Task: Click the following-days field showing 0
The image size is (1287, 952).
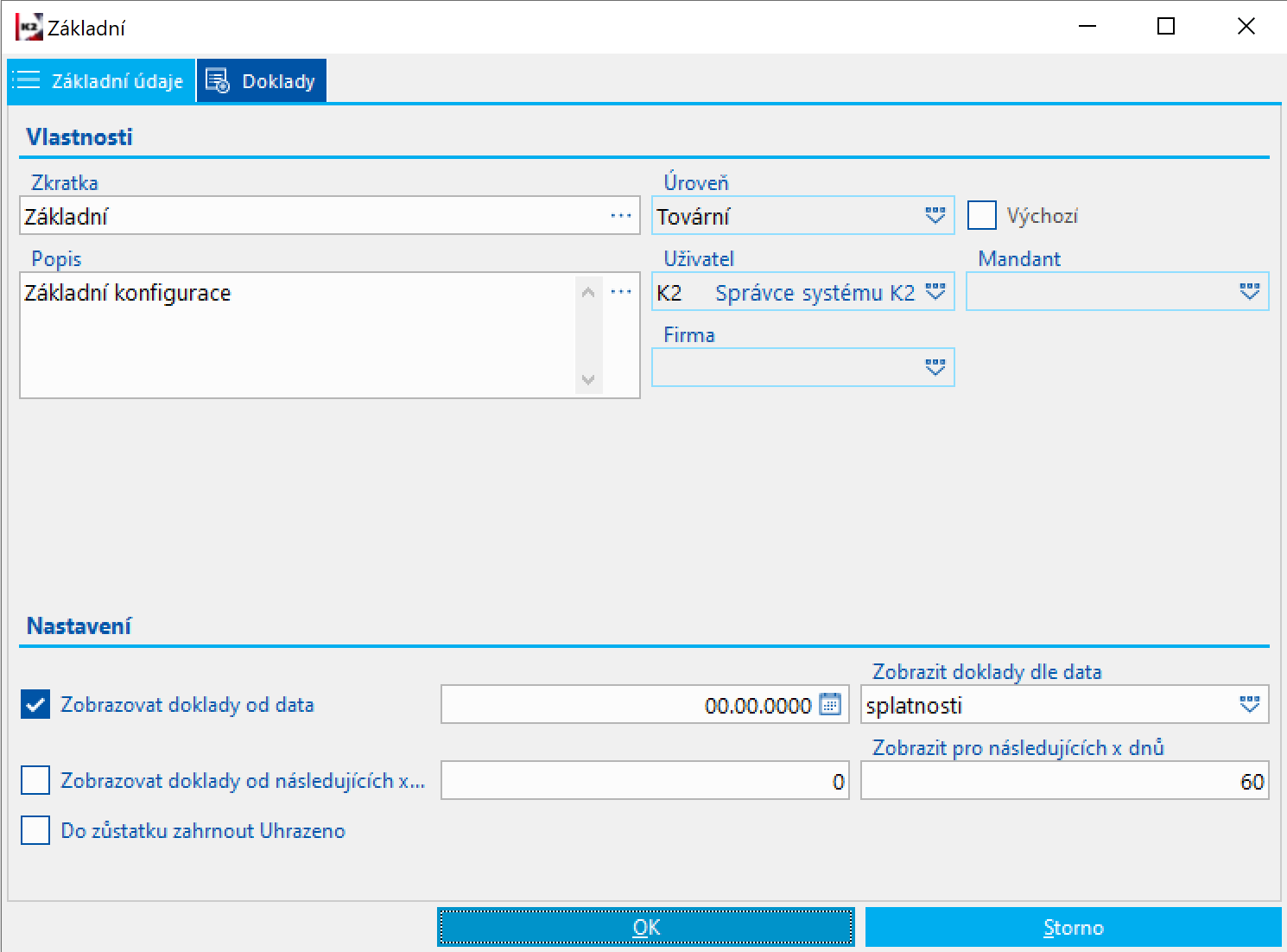Action: click(645, 781)
